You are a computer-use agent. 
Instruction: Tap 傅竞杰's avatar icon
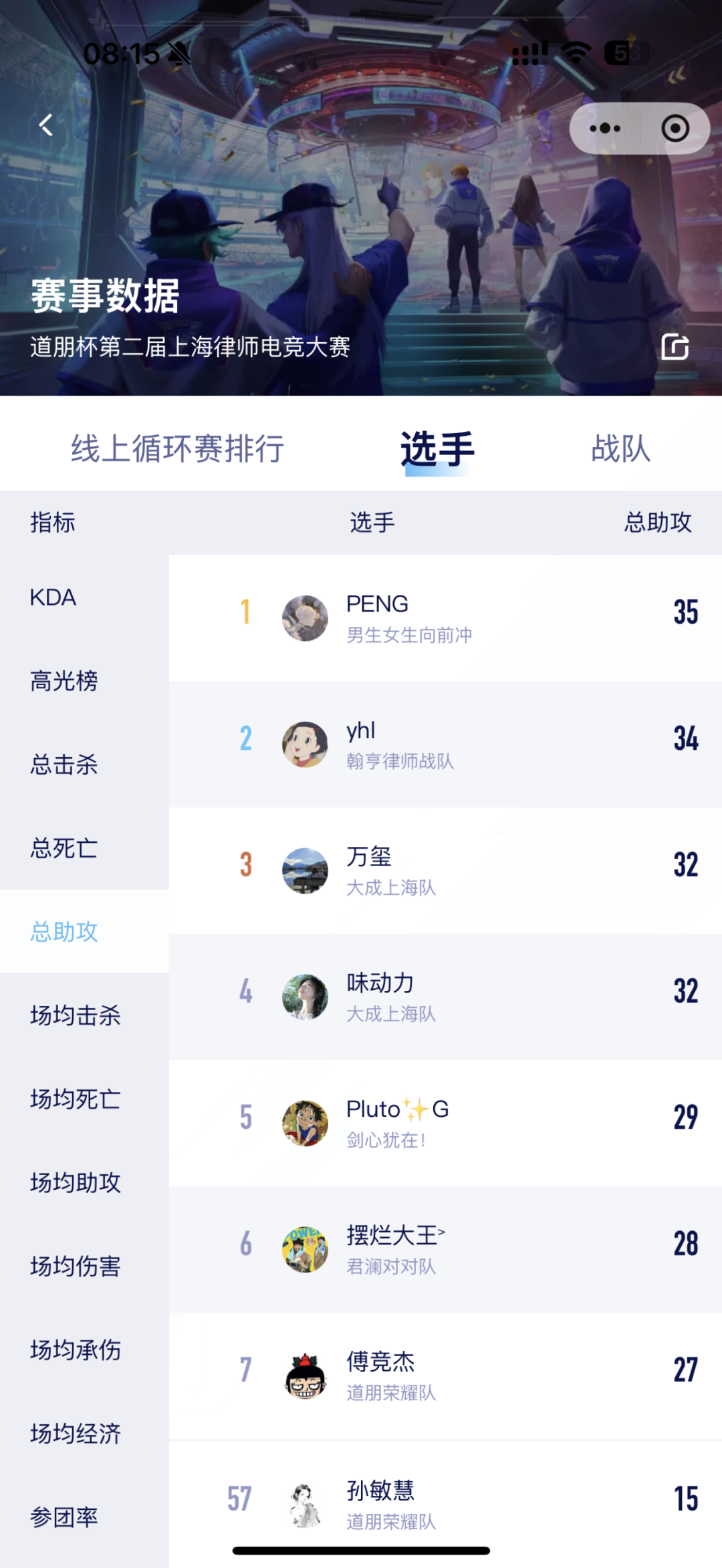pos(305,1376)
